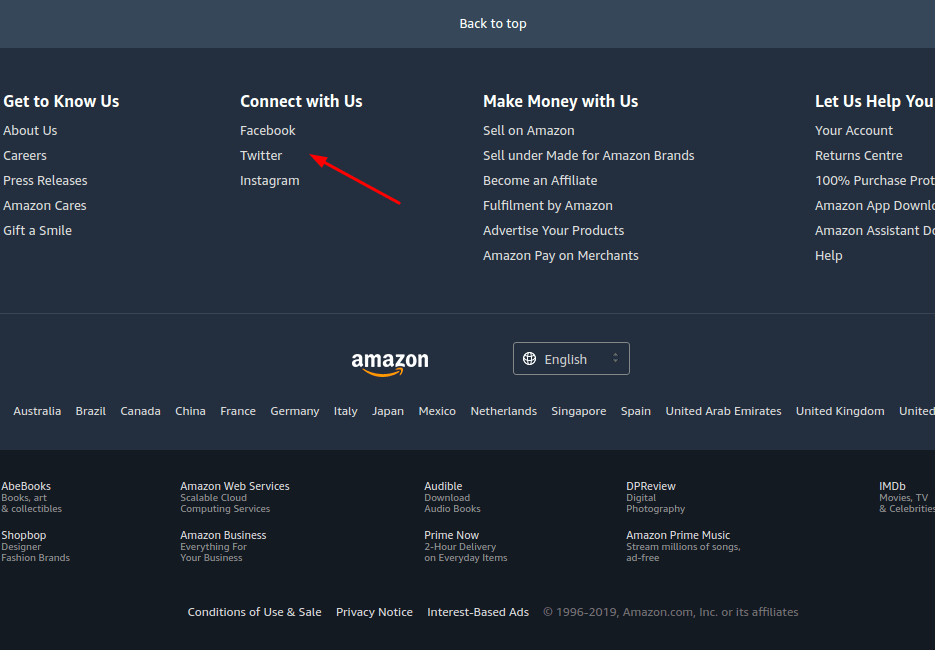Select the Japan country link

[388, 411]
